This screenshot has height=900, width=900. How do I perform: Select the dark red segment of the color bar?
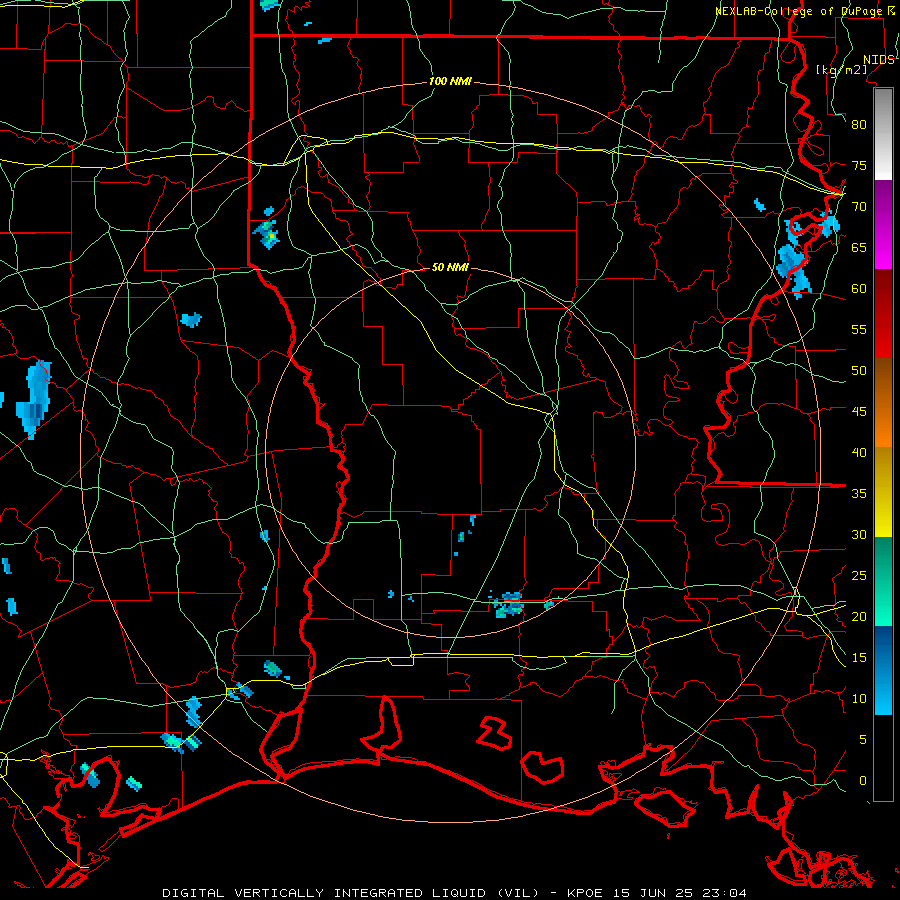pos(883,314)
